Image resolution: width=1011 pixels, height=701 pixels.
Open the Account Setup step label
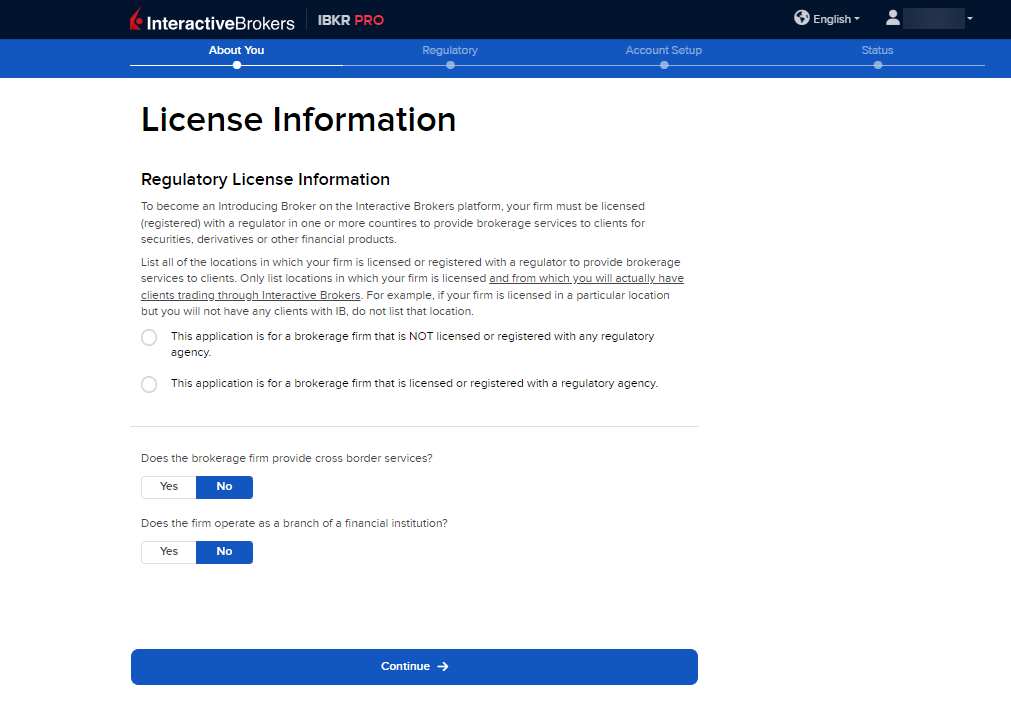(664, 50)
